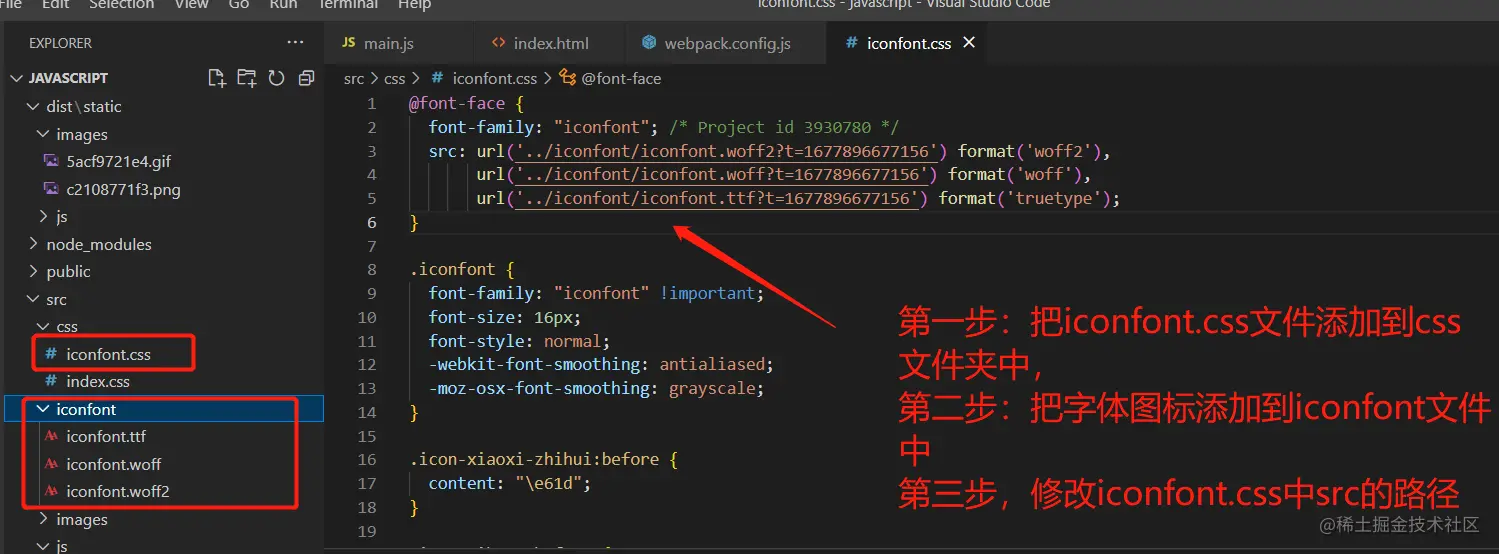This screenshot has width=1499, height=554.
Task: Switch to index.html tab
Action: pos(551,43)
